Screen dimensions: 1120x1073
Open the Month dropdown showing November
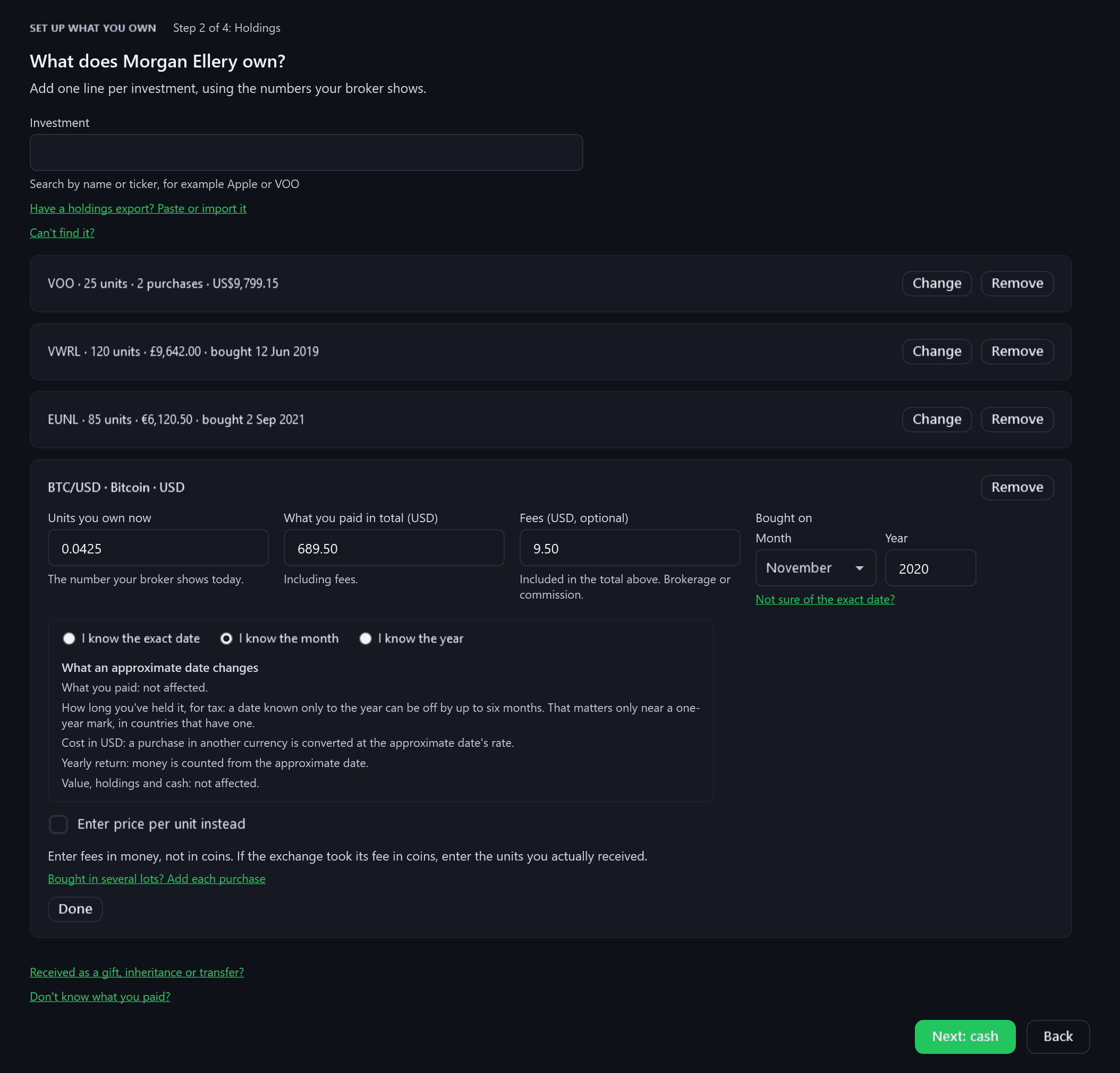(816, 568)
